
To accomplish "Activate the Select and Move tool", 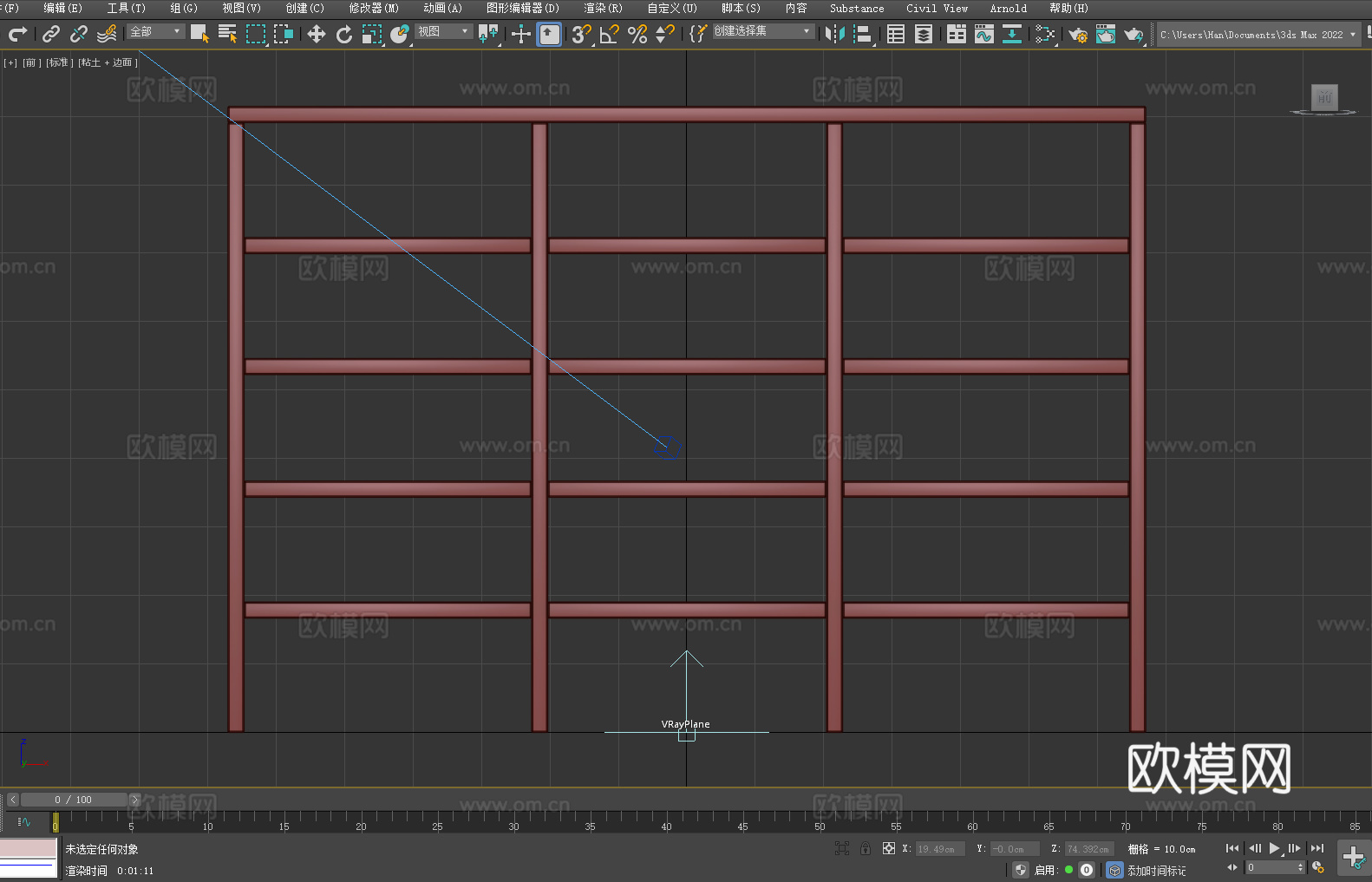I will pyautogui.click(x=316, y=34).
